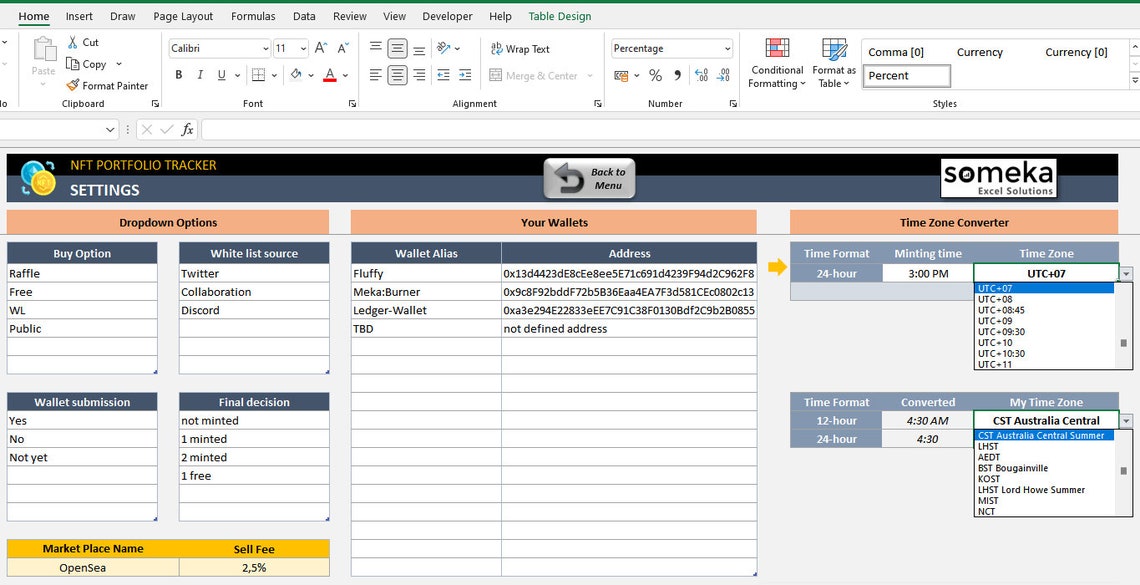Image resolution: width=1140 pixels, height=585 pixels.
Task: Apply the Percent cell style
Action: pos(906,75)
